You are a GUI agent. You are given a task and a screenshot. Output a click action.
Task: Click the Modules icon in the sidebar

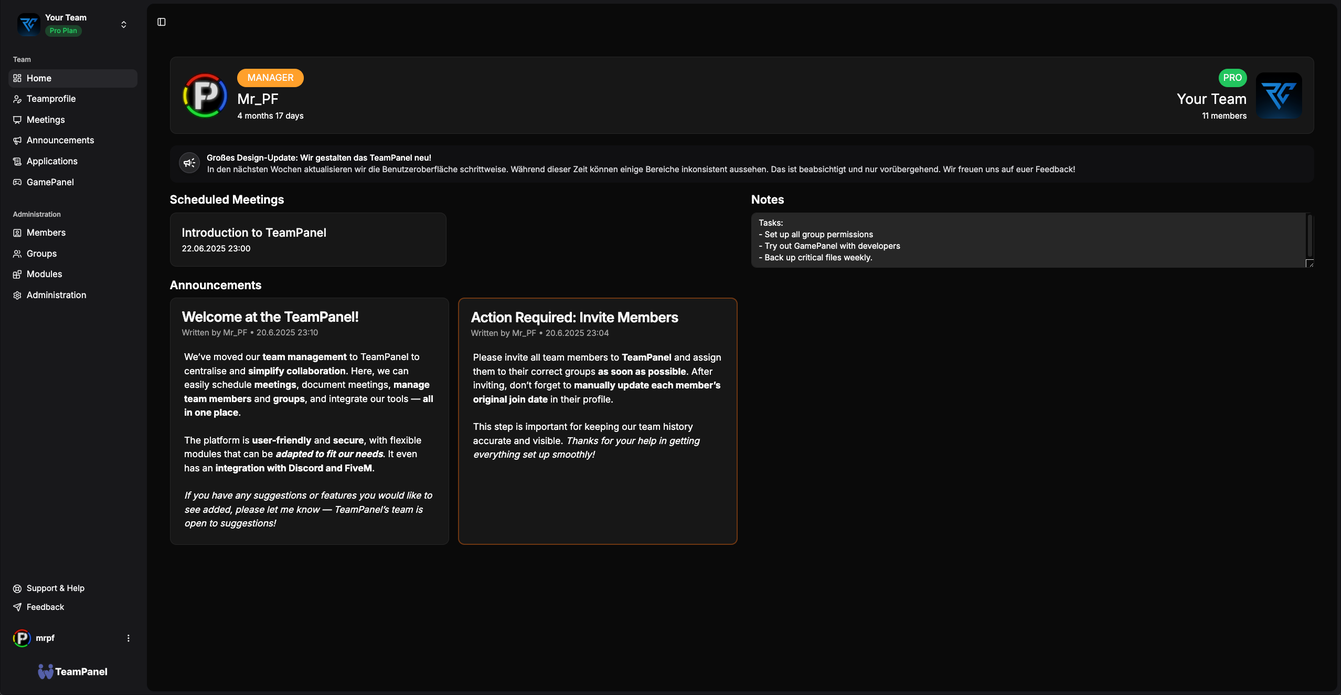click(17, 274)
